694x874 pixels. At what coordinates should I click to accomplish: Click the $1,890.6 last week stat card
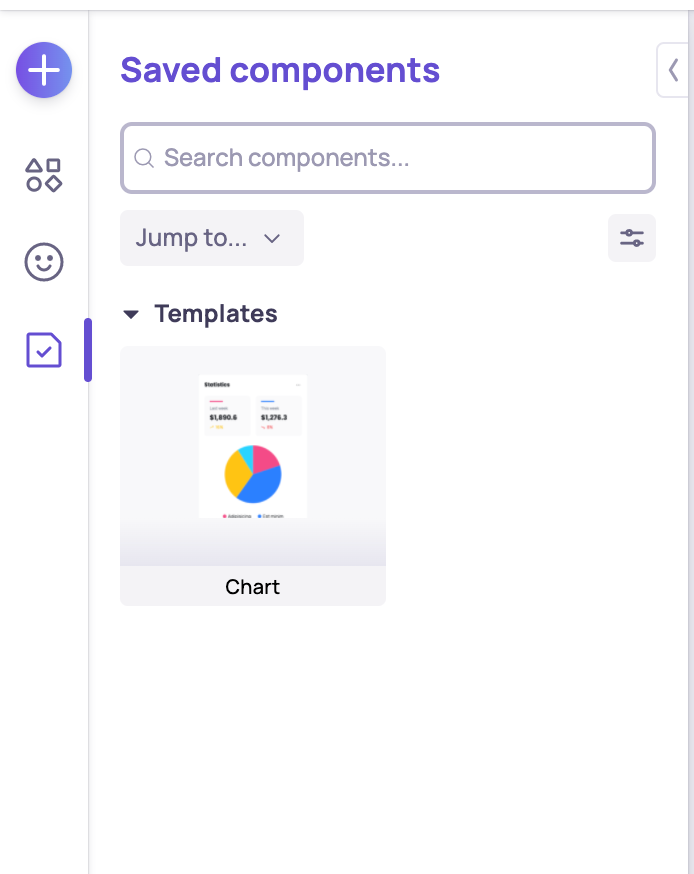[x=225, y=416]
